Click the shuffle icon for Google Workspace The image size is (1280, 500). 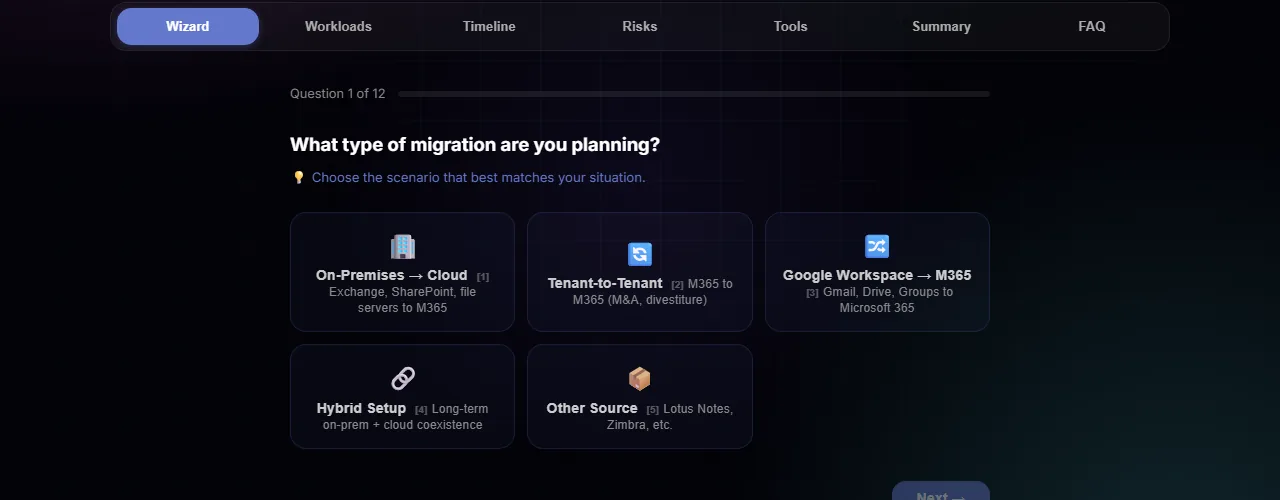(x=877, y=246)
